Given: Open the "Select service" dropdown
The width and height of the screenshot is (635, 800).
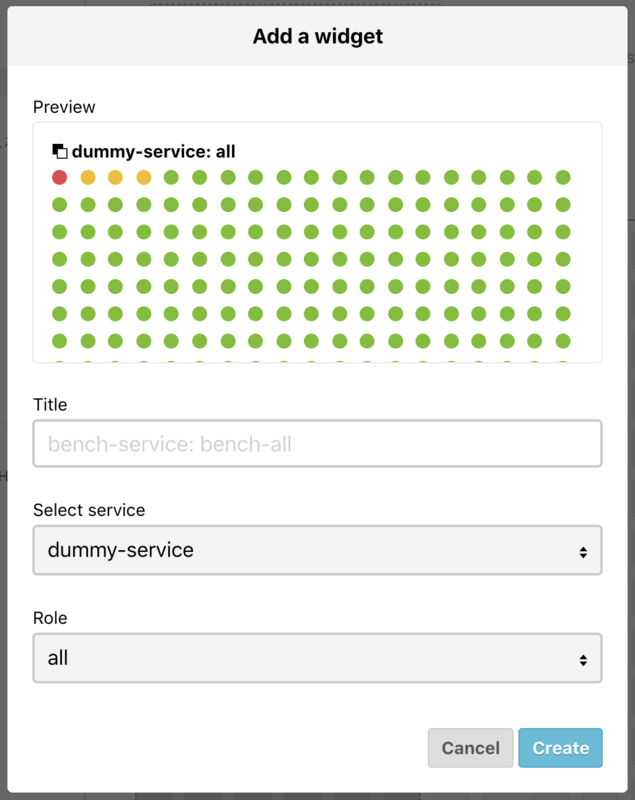Looking at the screenshot, I should 317,550.
